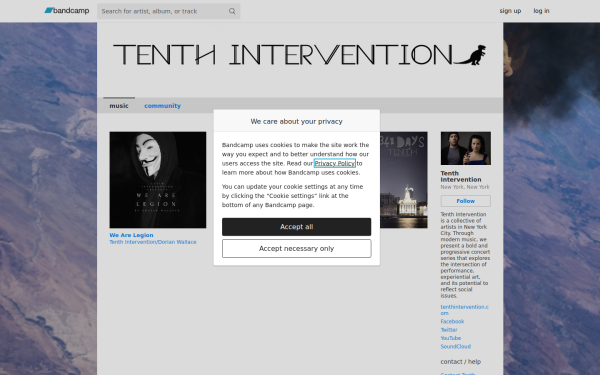Click Tenth Intervention/Dorian Wallace artist text

(153, 242)
